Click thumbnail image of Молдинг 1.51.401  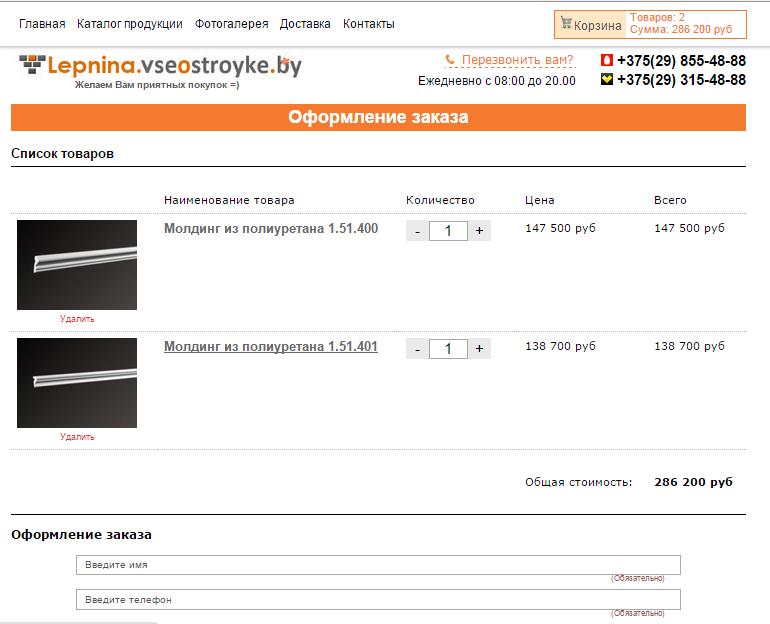click(77, 382)
